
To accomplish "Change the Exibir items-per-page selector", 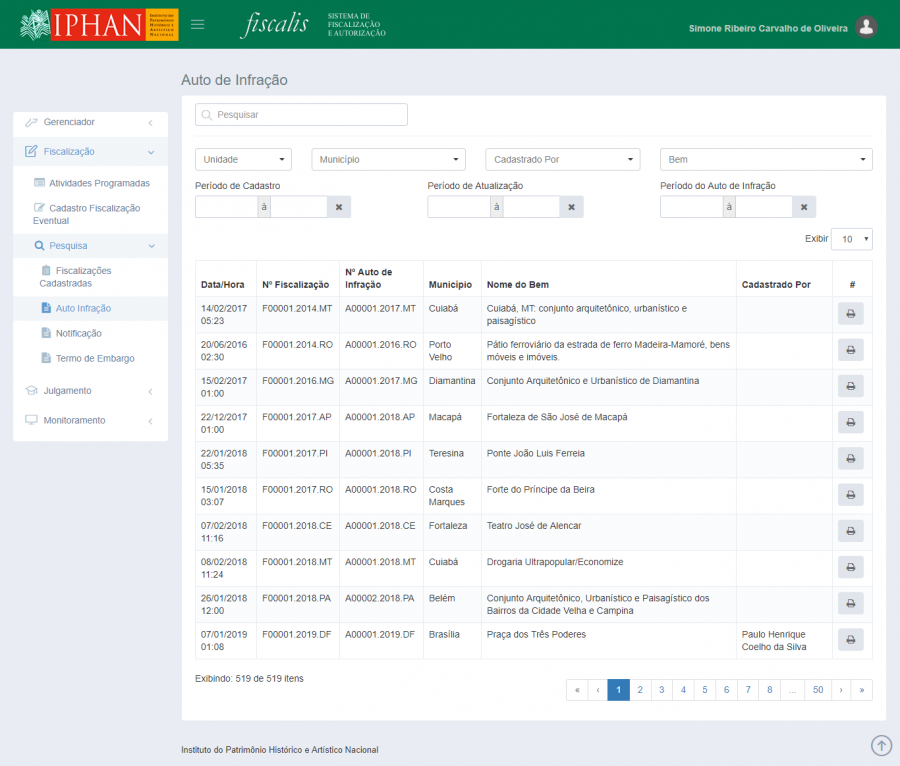I will click(x=851, y=240).
